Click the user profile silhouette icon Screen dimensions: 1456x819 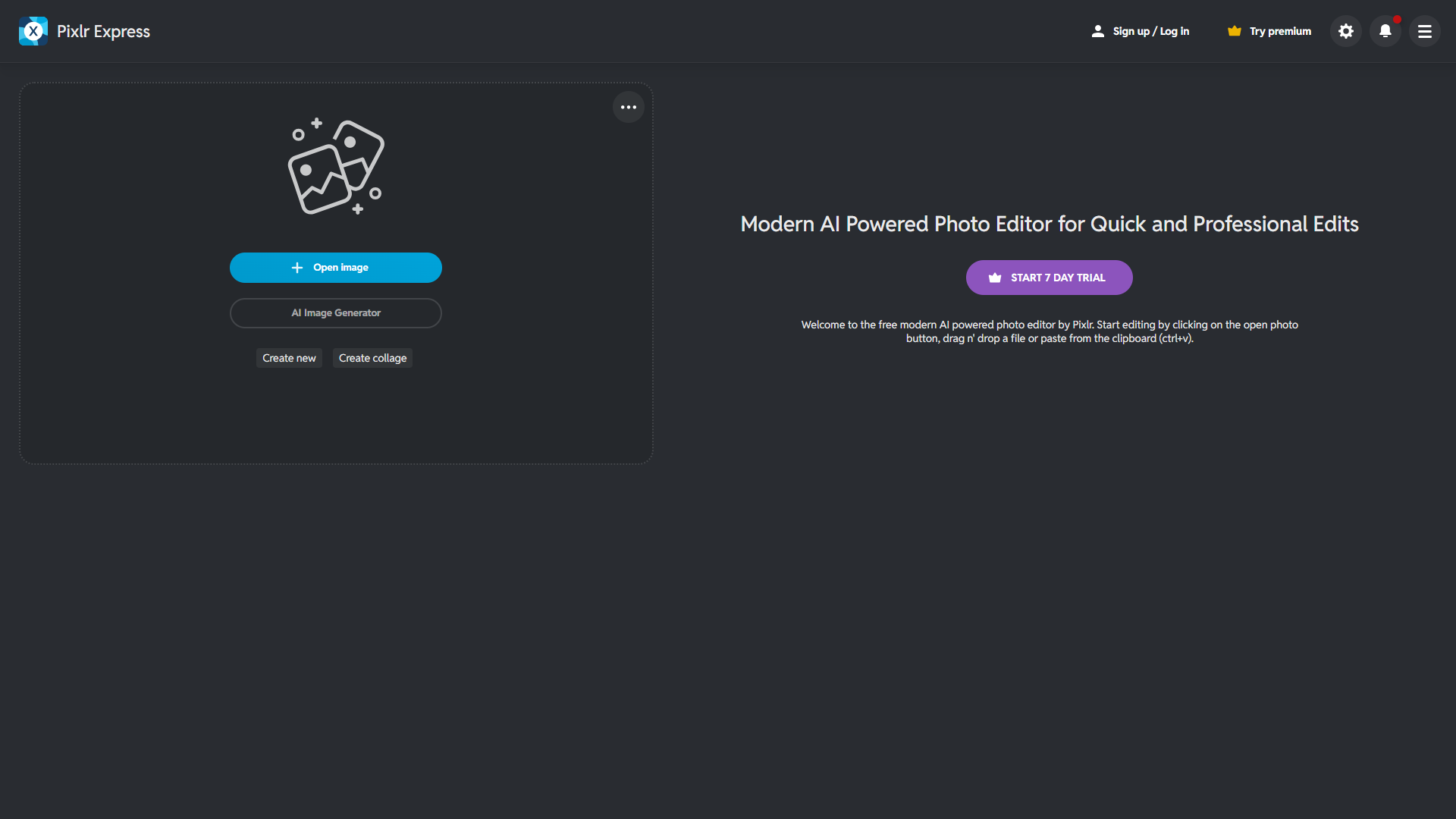1097,31
